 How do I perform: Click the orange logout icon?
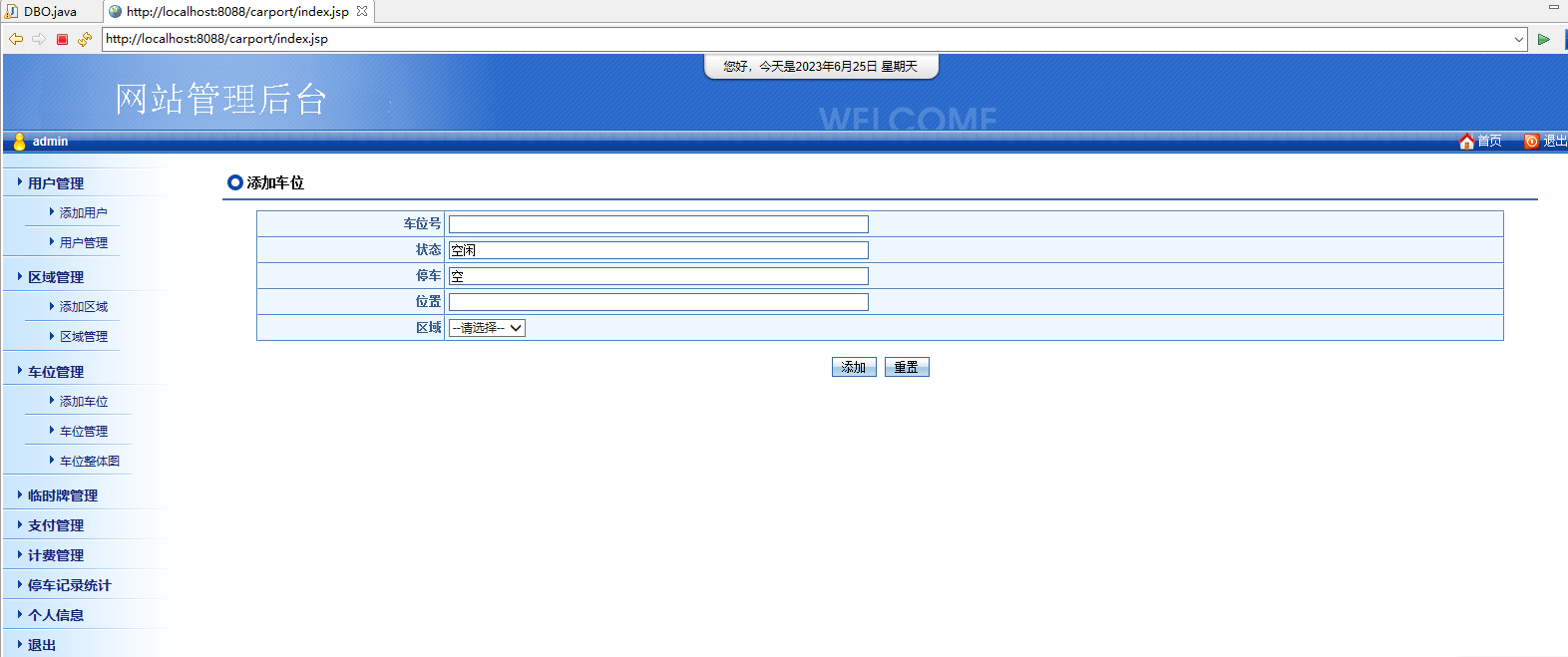pyautogui.click(x=1531, y=142)
